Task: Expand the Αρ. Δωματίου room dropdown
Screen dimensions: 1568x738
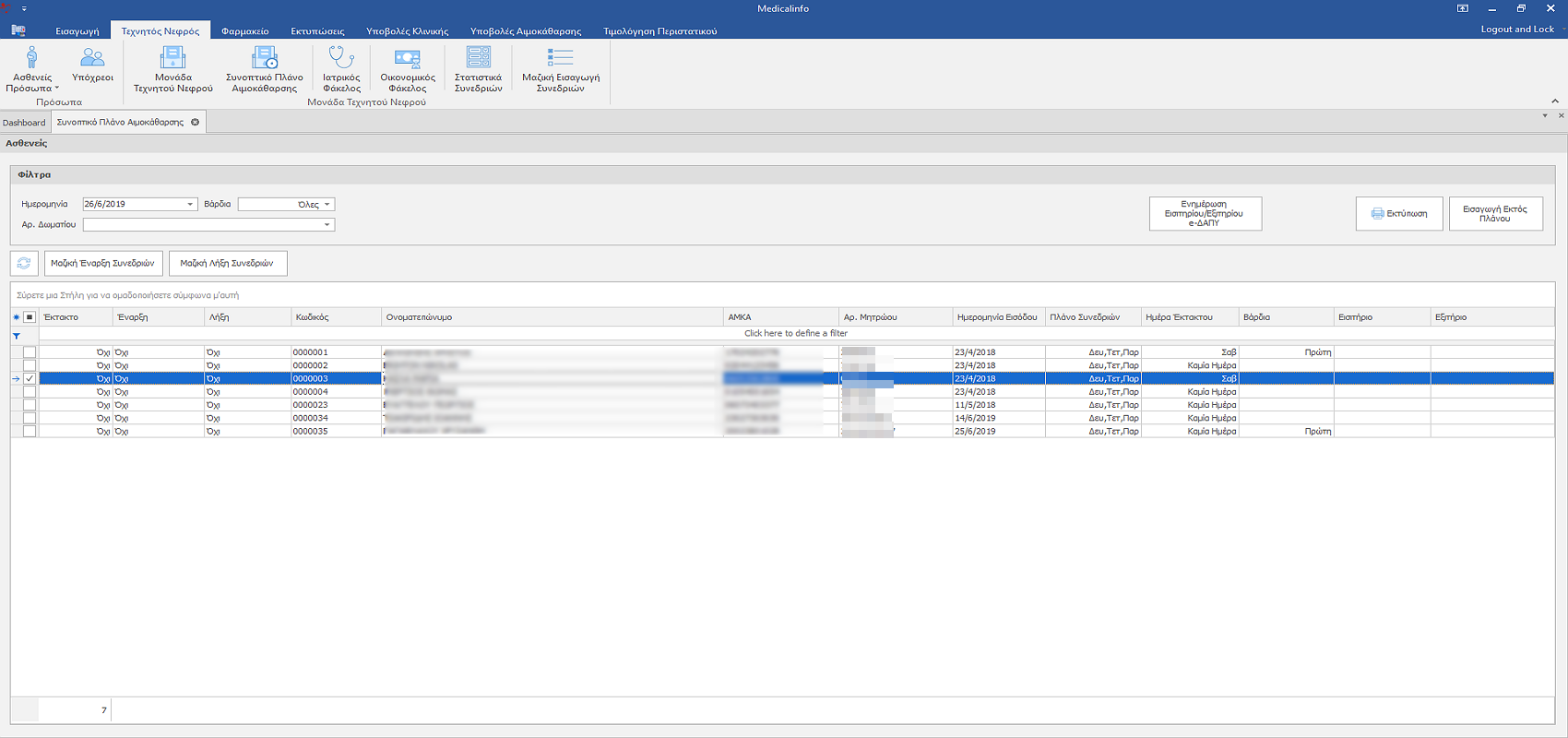Action: coord(327,225)
